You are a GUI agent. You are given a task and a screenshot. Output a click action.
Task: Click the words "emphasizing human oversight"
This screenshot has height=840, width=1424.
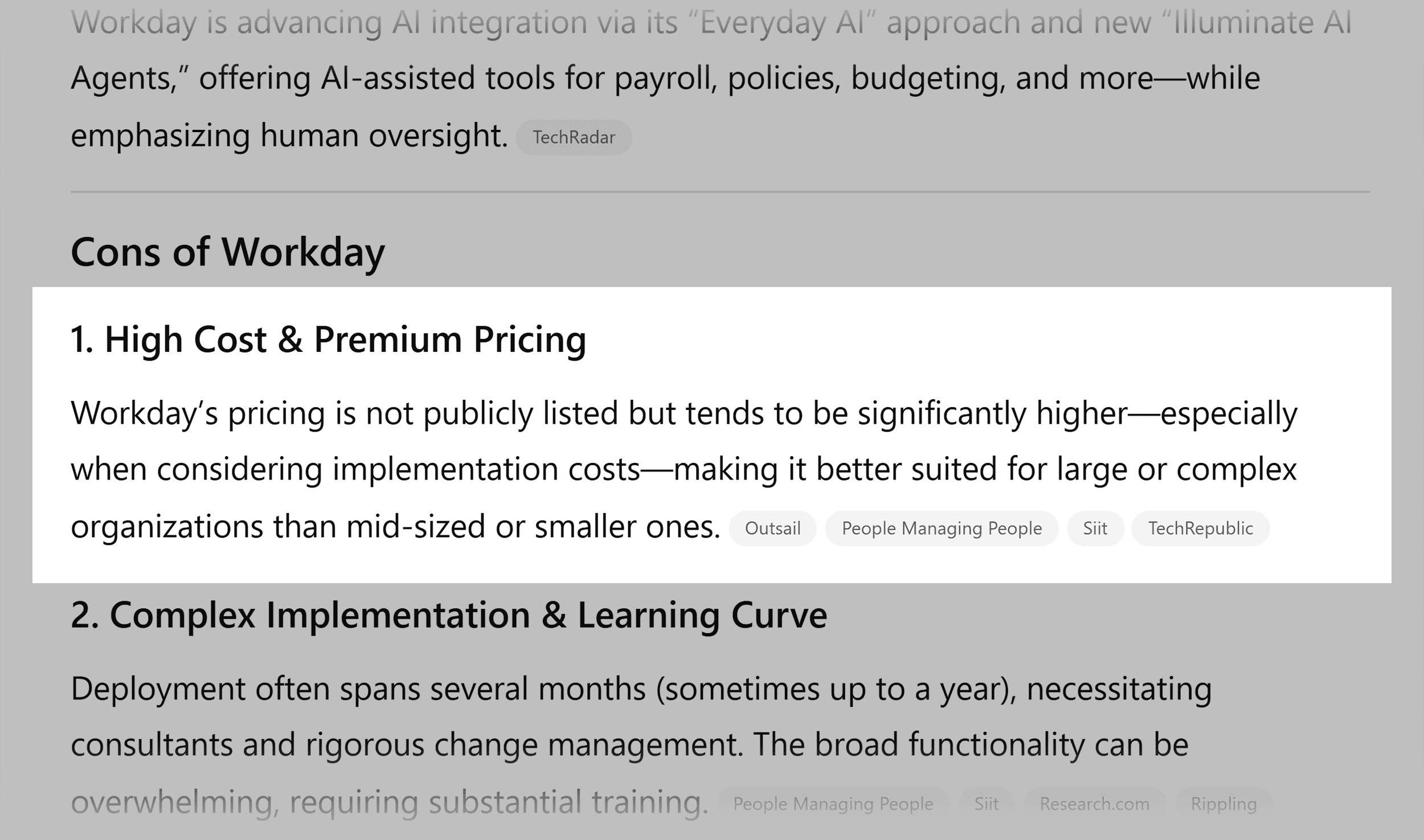click(289, 136)
